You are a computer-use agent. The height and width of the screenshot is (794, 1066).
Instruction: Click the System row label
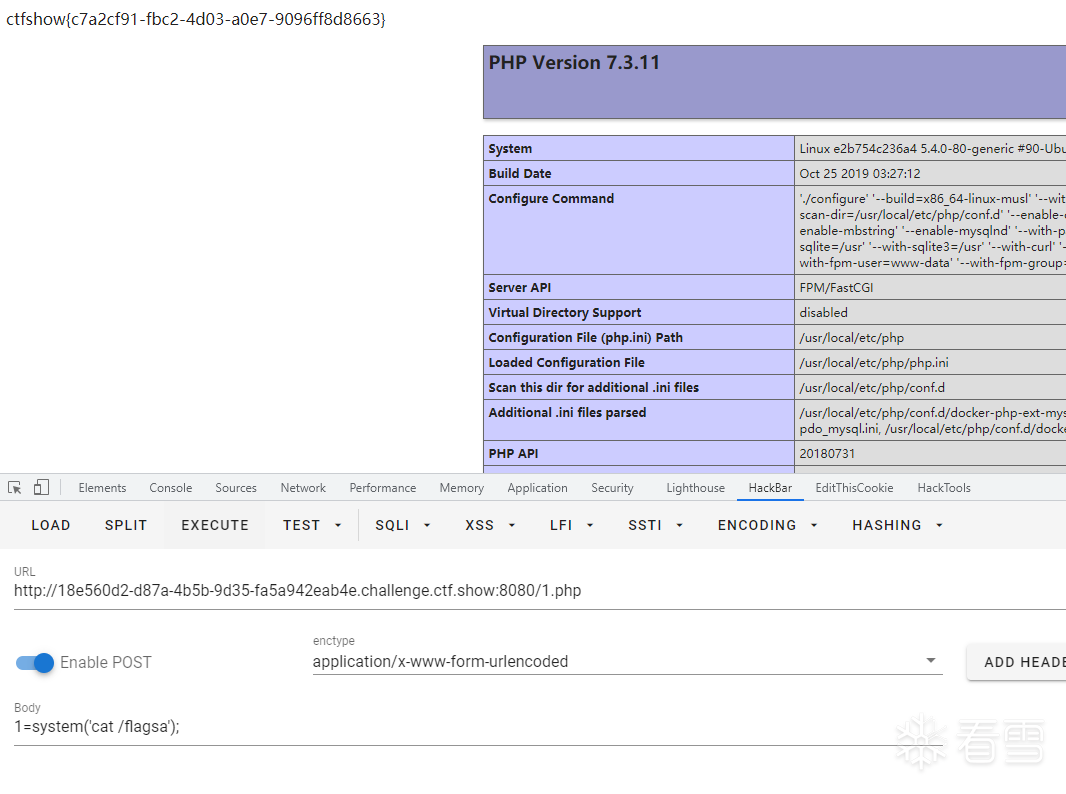510,148
